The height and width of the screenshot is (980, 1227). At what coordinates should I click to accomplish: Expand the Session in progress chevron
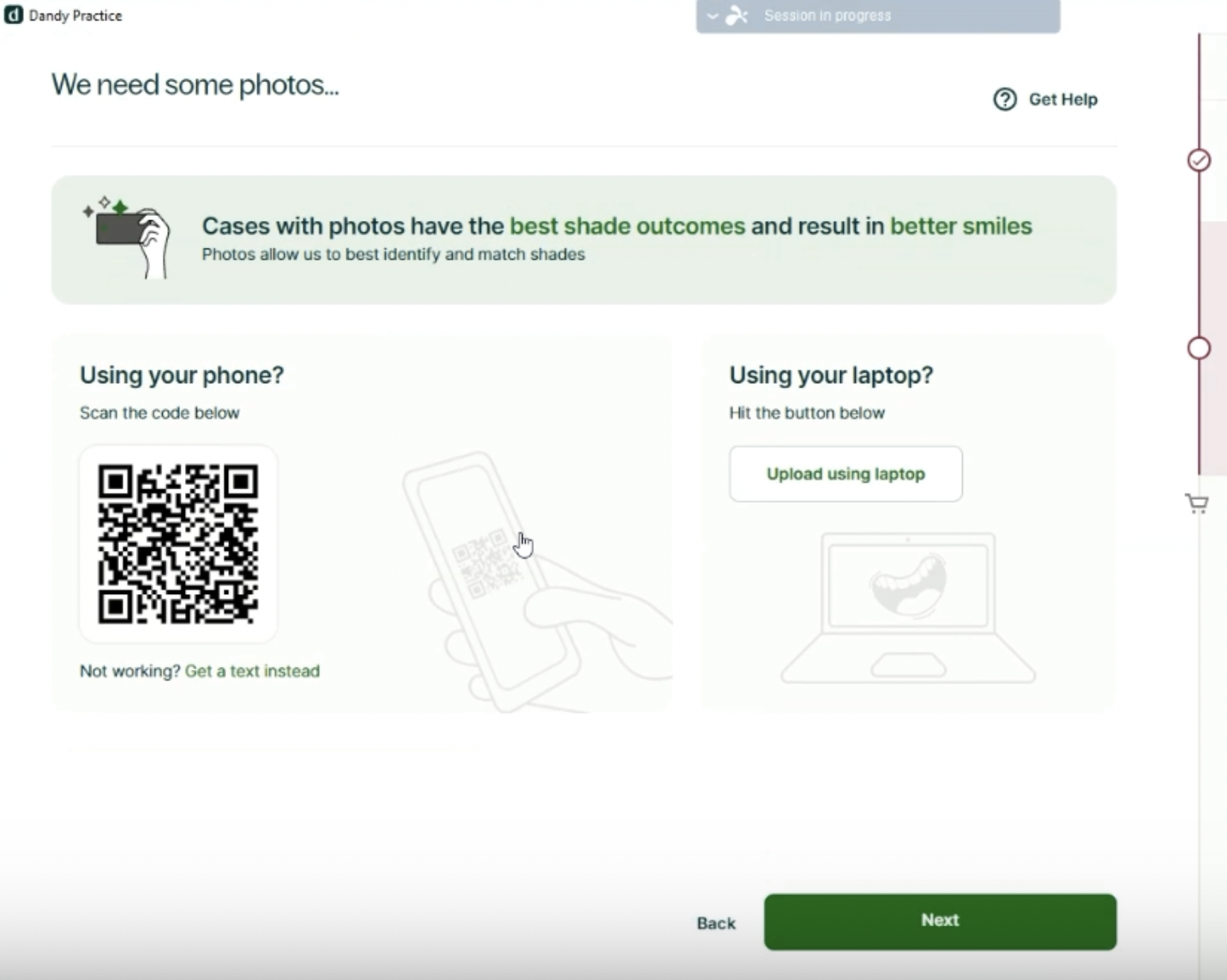(x=713, y=16)
